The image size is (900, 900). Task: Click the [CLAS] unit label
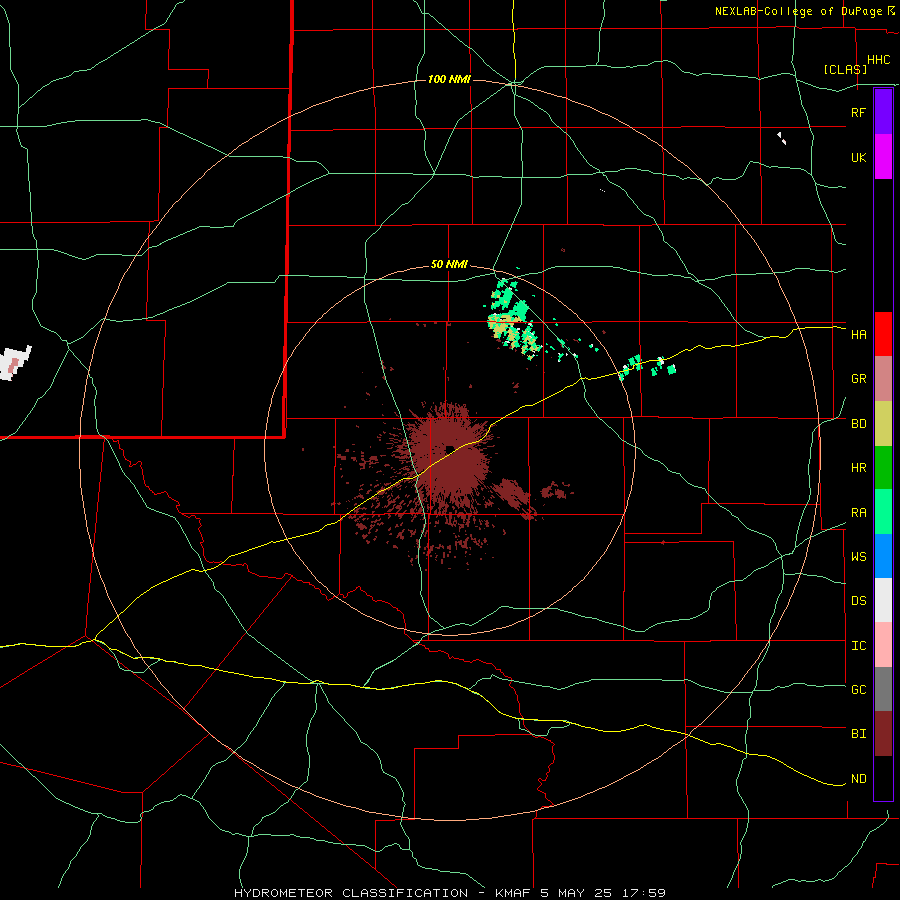tap(845, 69)
